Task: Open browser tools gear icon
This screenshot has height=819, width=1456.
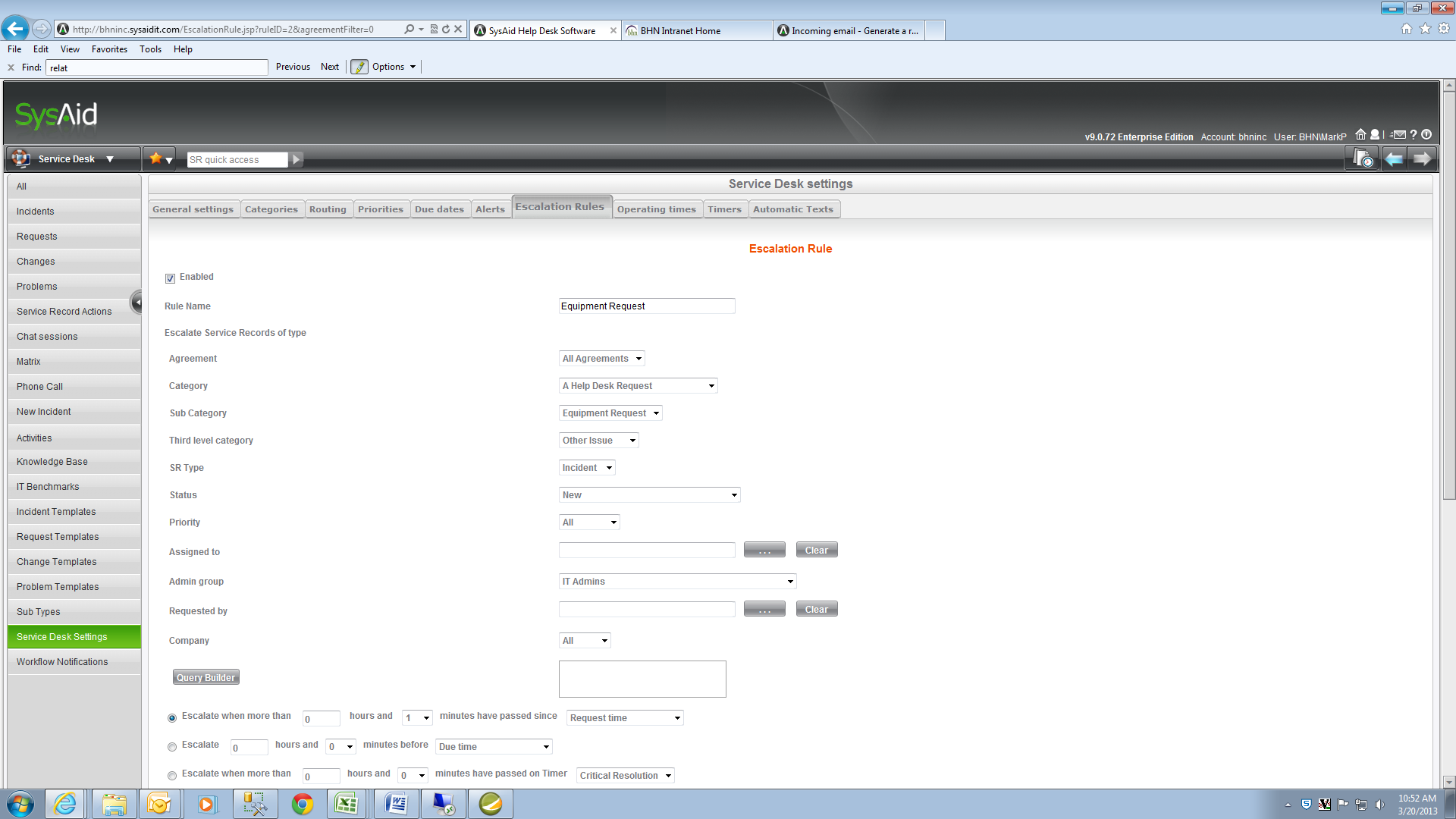Action: click(1444, 28)
